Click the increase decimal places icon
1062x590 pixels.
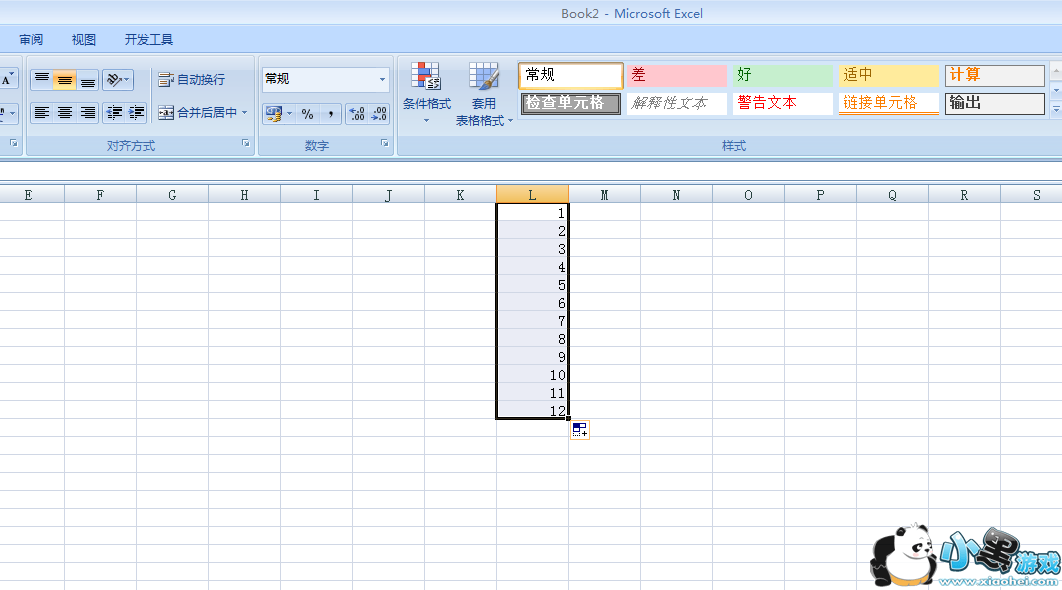pyautogui.click(x=356, y=114)
